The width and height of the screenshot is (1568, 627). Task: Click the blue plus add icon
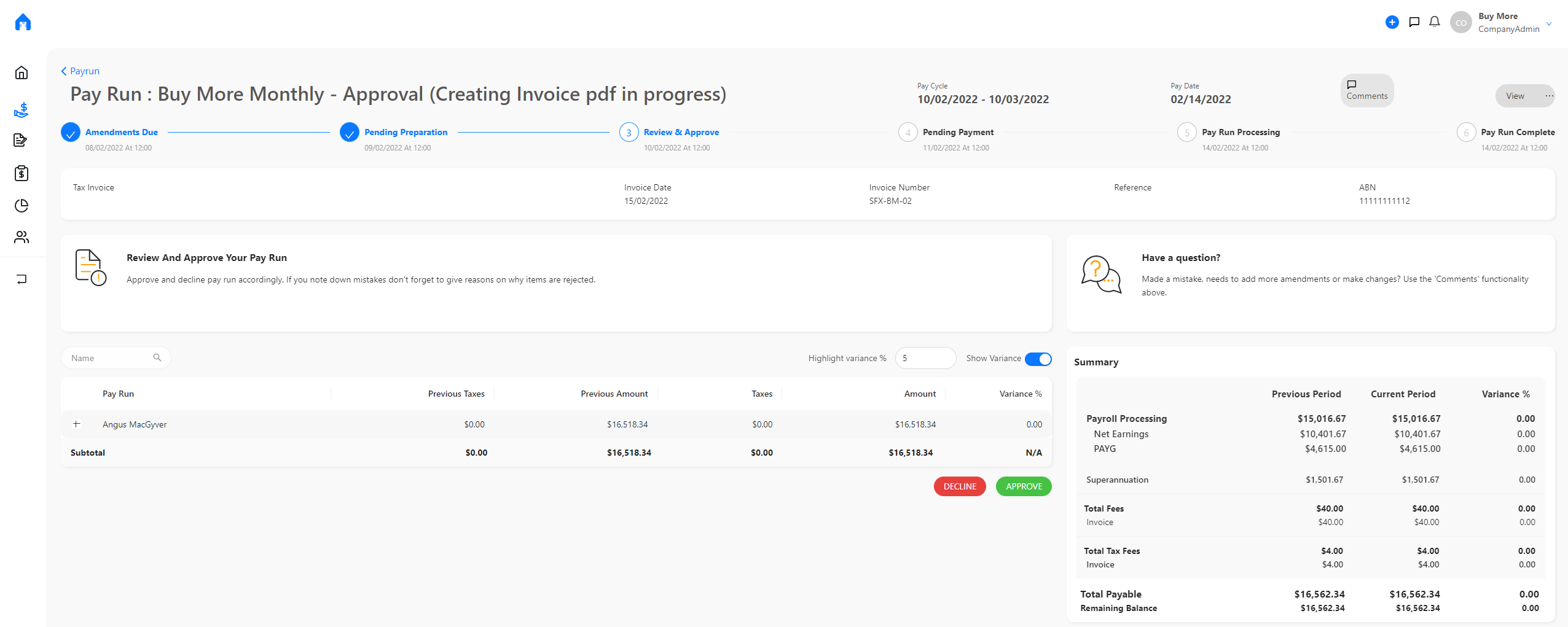click(1392, 22)
